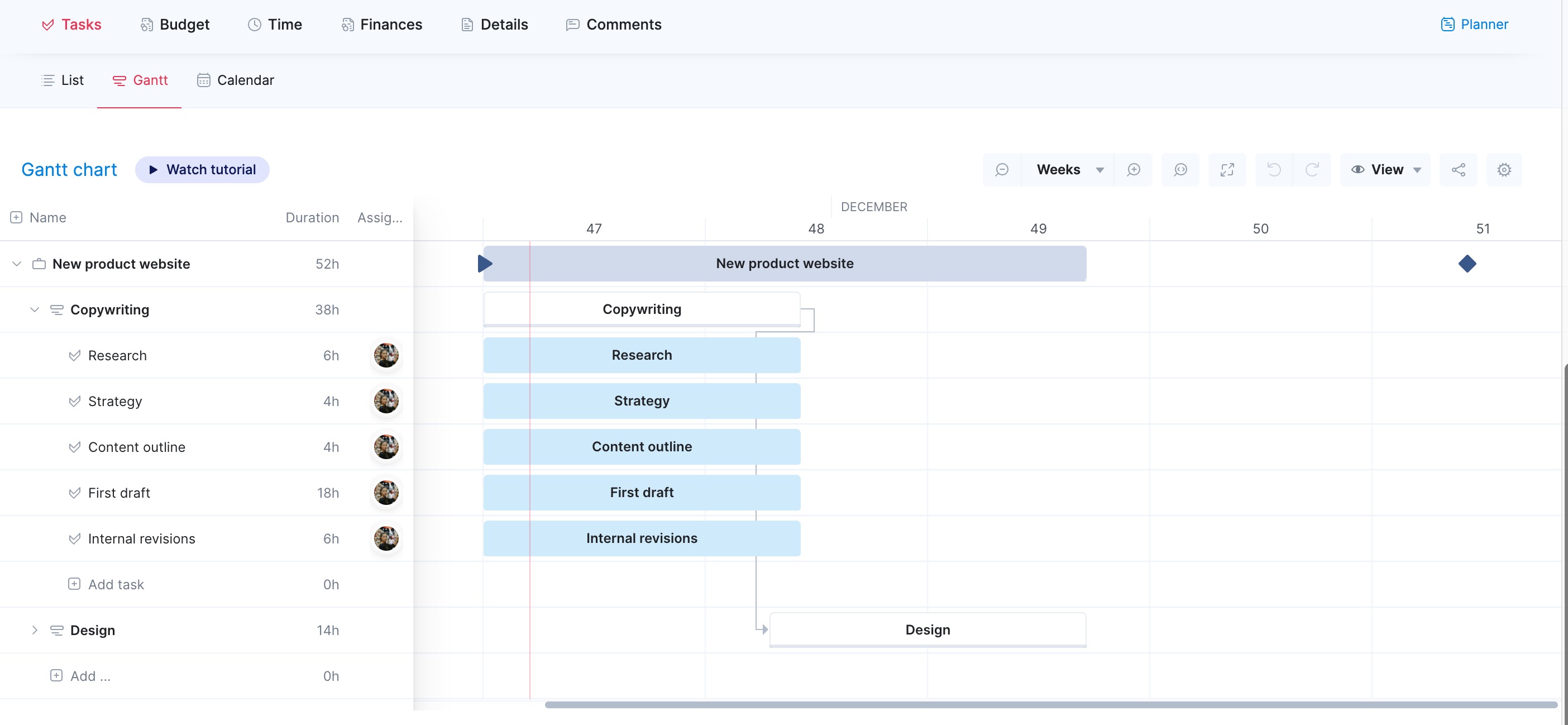Open sharing options for the chart

click(1459, 169)
